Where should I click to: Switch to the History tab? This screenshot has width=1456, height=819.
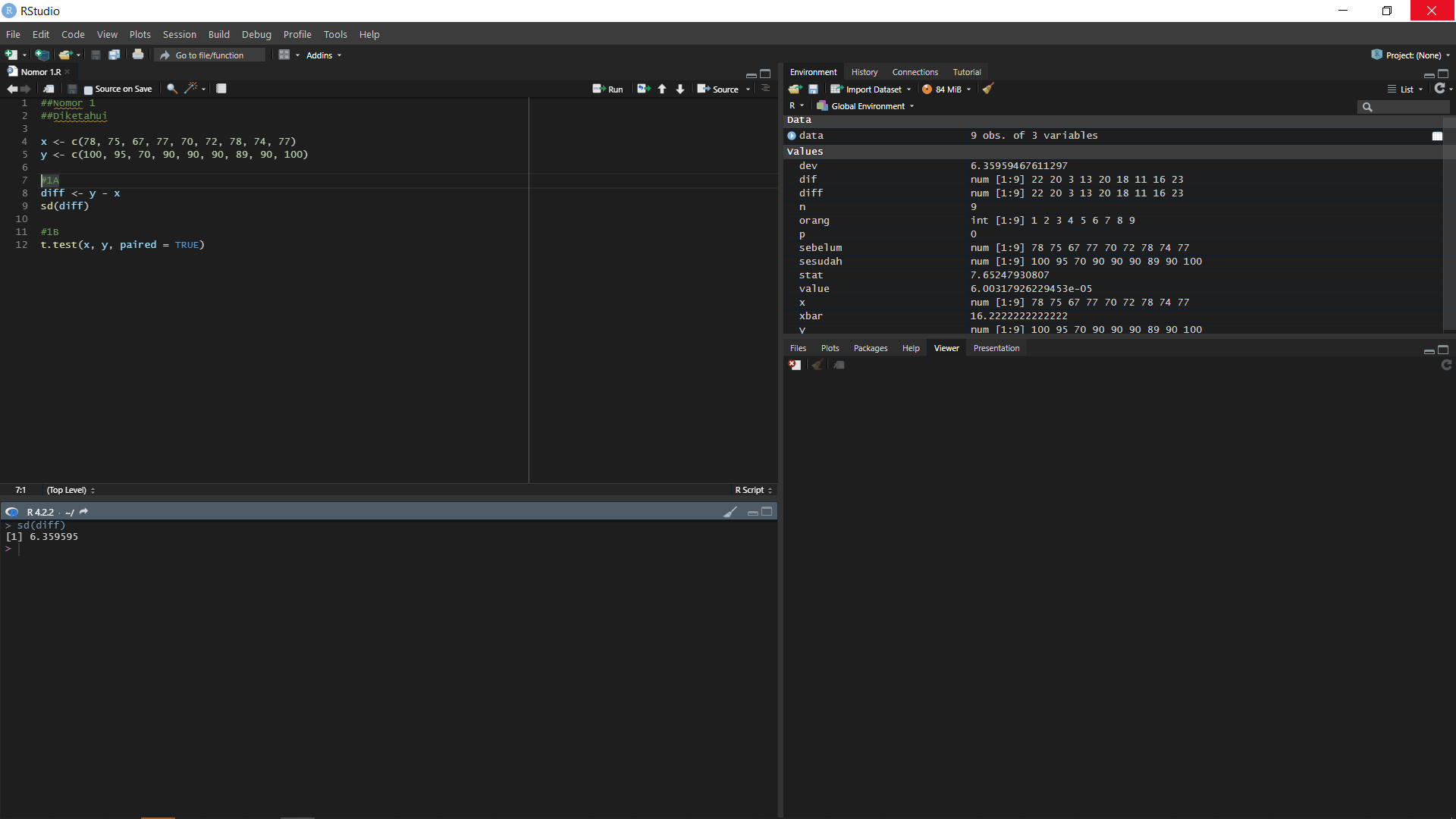[x=864, y=71]
